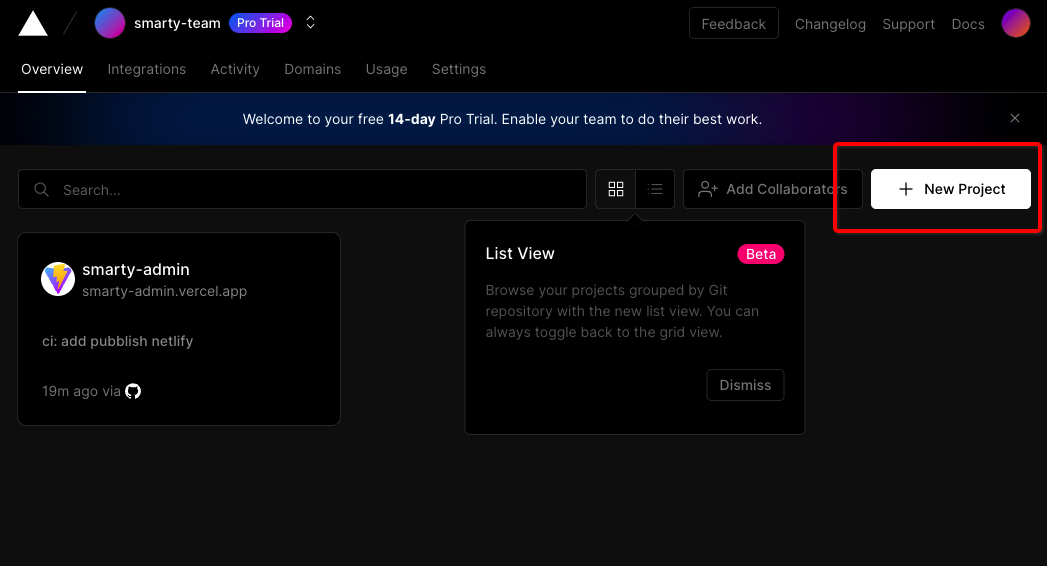The width and height of the screenshot is (1047, 566).
Task: Dismiss the List View beta tooltip
Action: pos(745,385)
